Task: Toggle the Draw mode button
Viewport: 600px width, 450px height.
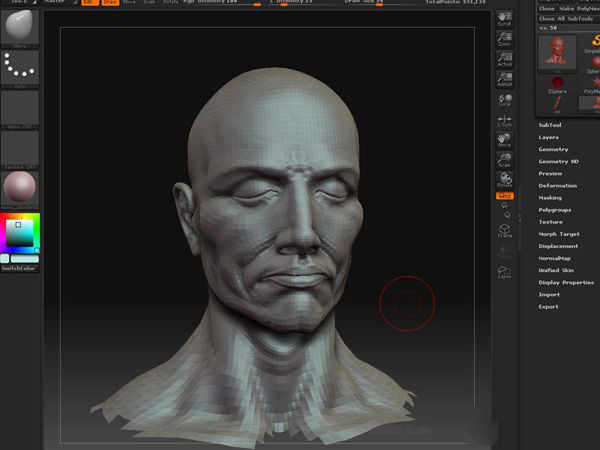Action: [111, 2]
